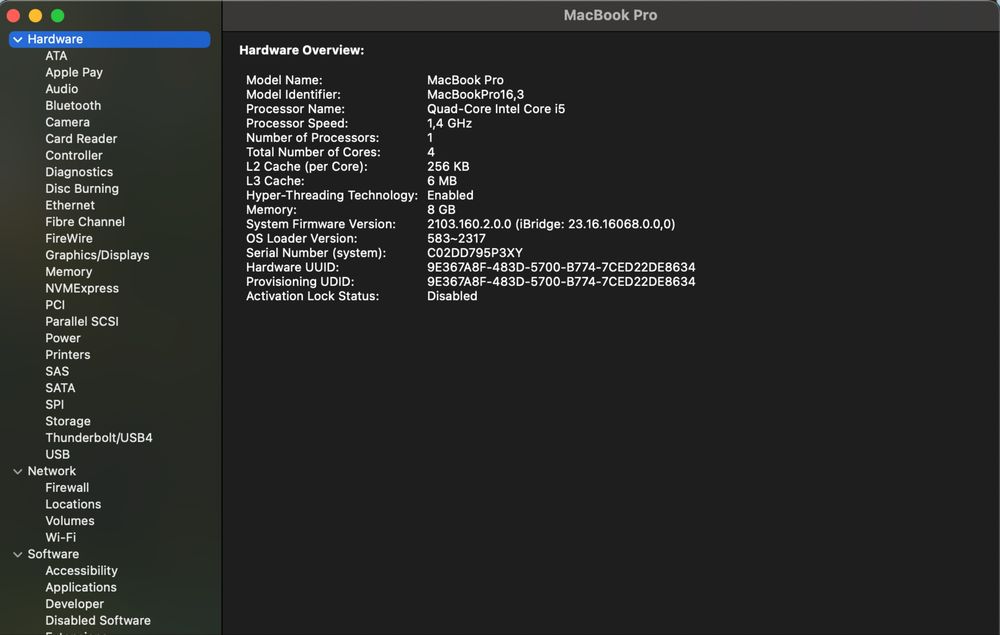Open the SAS entry
1000x635 pixels.
coord(57,371)
